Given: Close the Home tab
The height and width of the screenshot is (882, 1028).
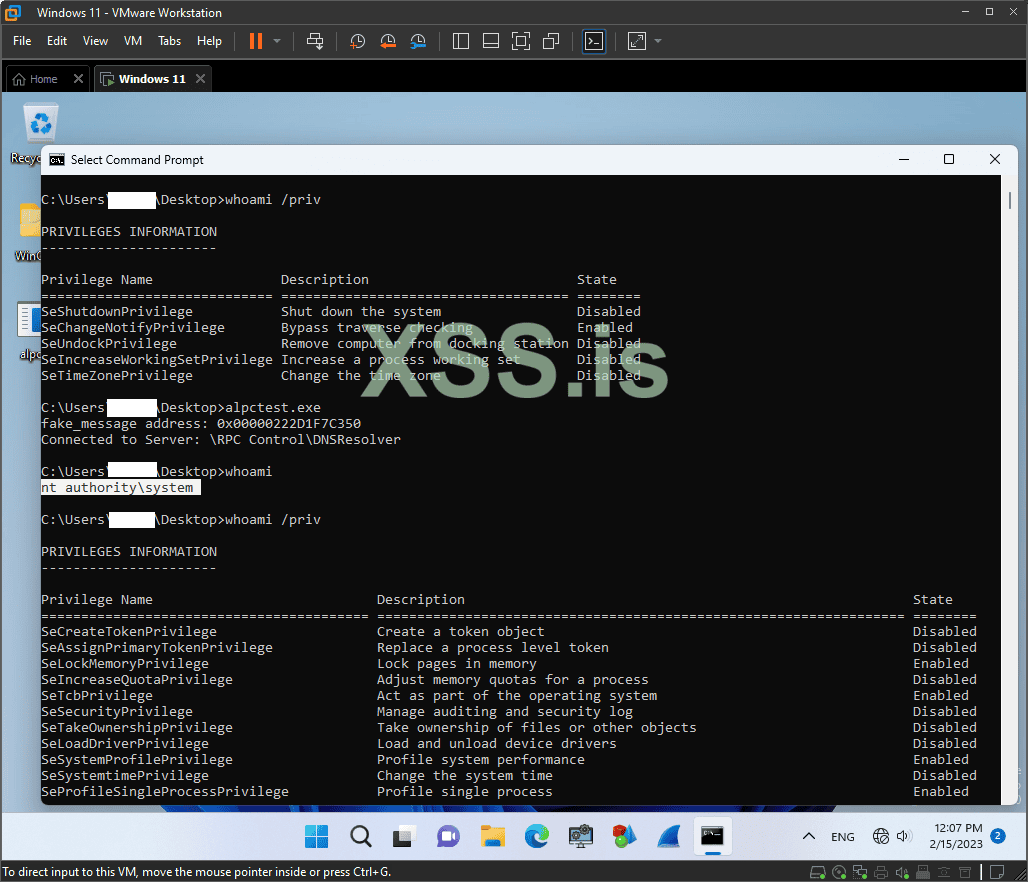Looking at the screenshot, I should coord(78,79).
